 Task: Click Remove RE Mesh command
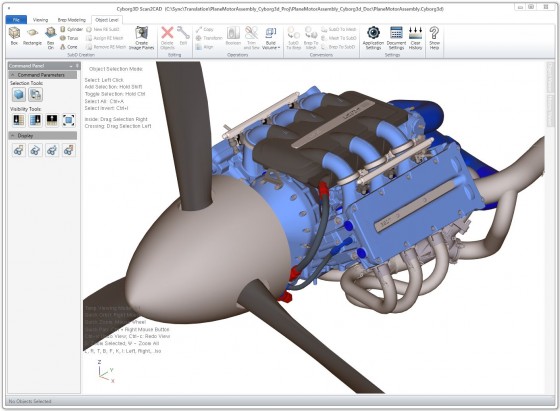[106, 47]
